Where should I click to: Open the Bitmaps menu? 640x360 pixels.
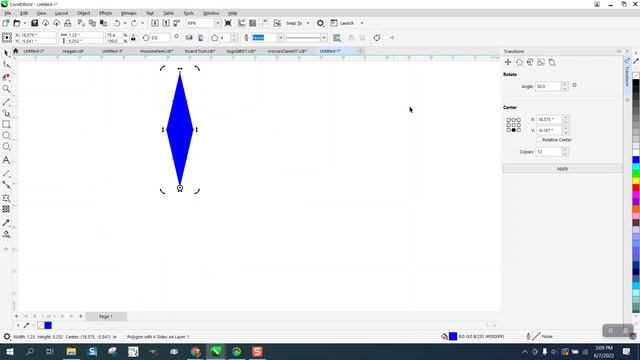click(129, 13)
